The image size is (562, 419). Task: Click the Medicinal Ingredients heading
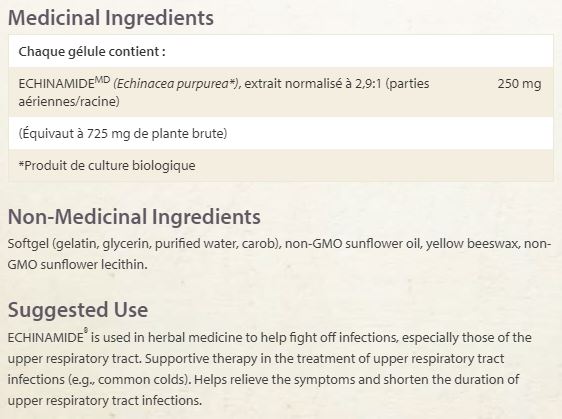[111, 18]
